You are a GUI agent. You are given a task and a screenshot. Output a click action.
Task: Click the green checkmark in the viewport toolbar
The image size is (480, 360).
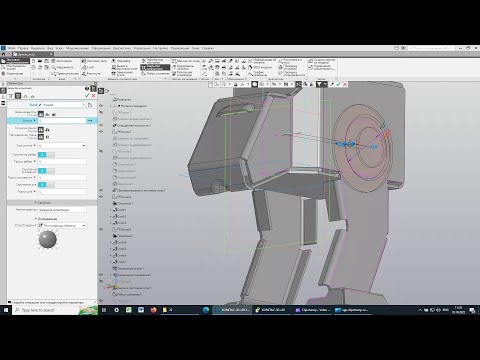(338, 84)
